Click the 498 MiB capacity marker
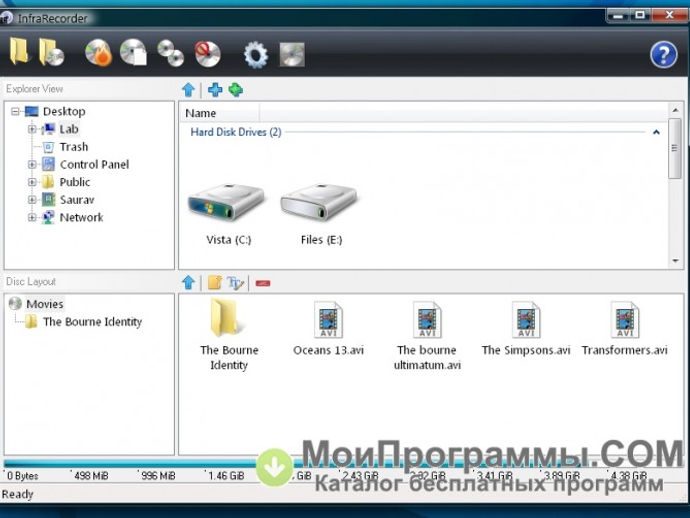 [x=91, y=476]
